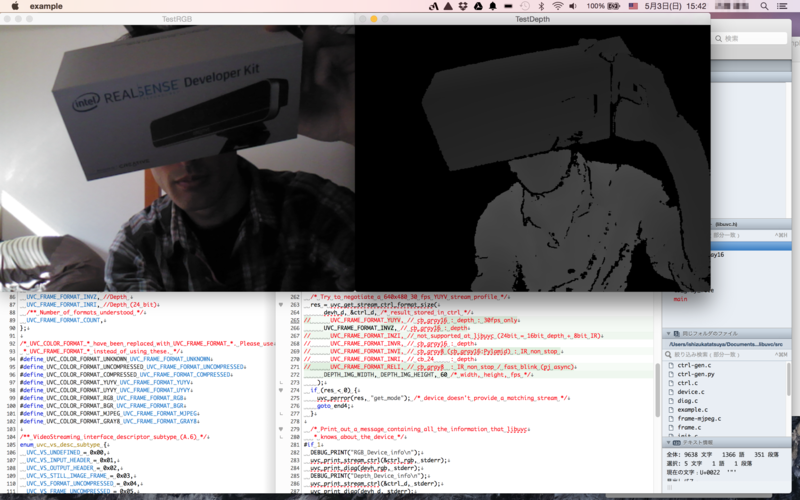
Task: Click the code editor vertical scrollbar
Action: (658, 390)
